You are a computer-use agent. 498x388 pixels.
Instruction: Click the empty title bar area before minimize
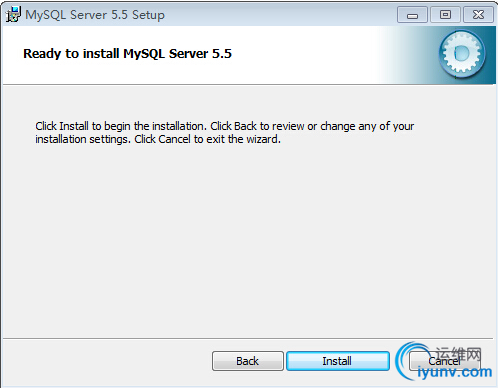(x=280, y=15)
